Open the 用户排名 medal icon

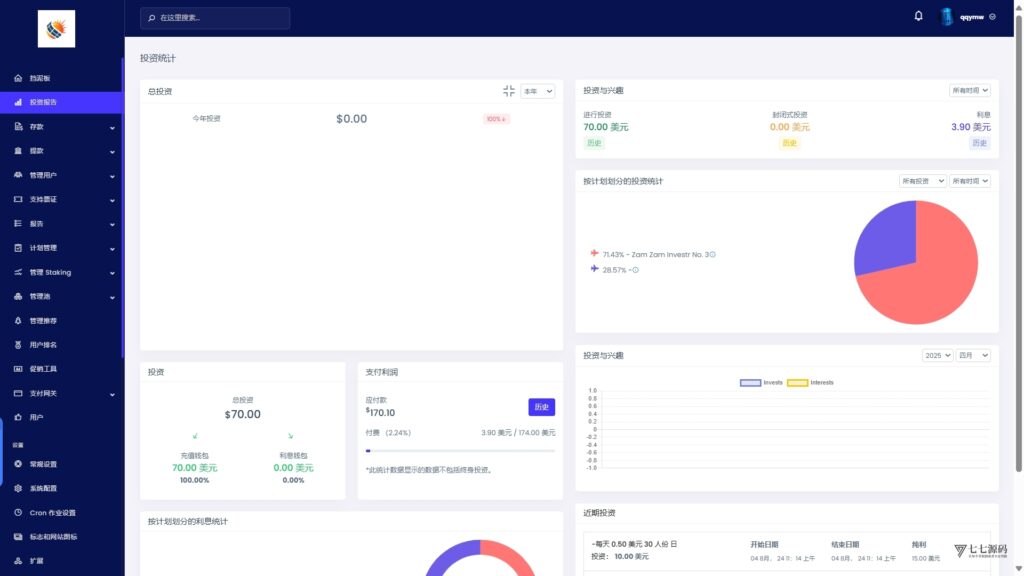[18, 345]
